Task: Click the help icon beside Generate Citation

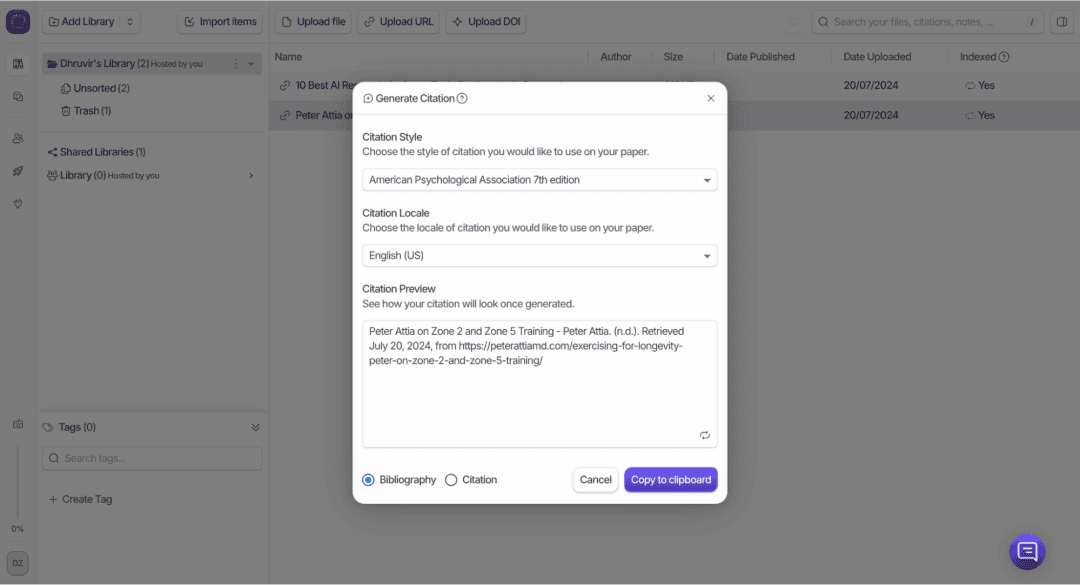Action: pyautogui.click(x=462, y=99)
